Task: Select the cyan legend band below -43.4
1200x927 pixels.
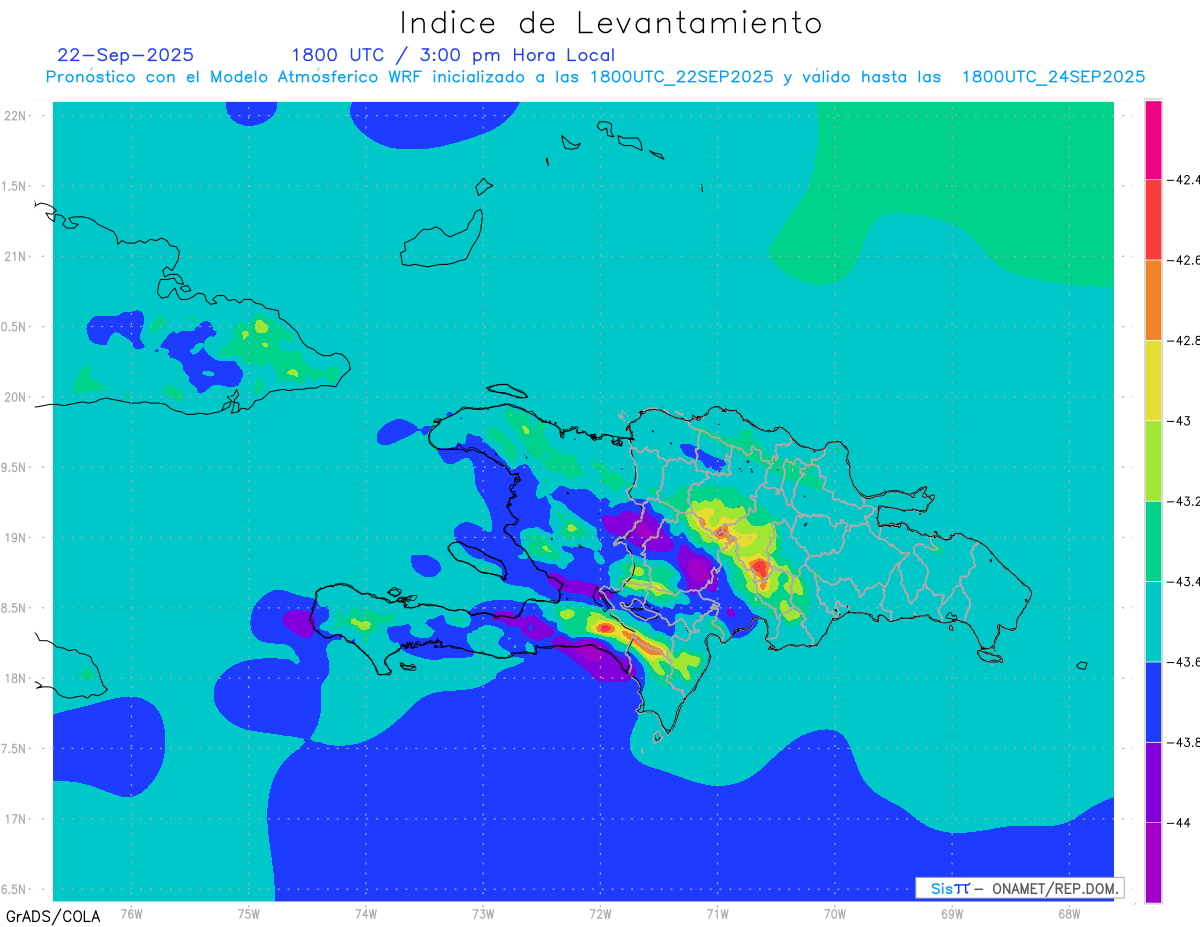Action: click(x=1153, y=621)
